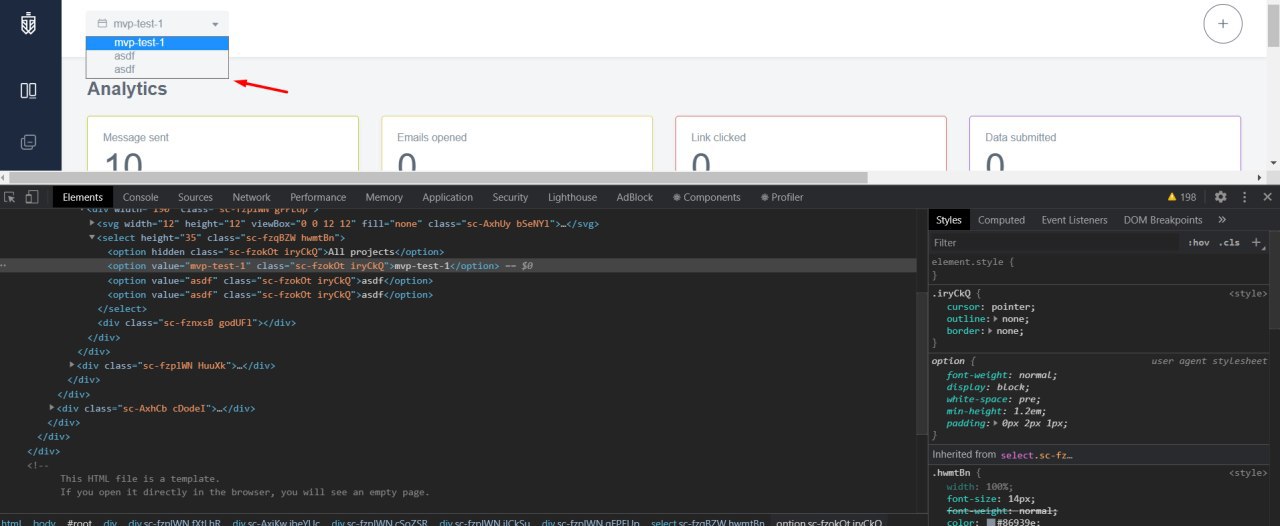Open the mvp-test-1 project dropdown

pyautogui.click(x=157, y=23)
